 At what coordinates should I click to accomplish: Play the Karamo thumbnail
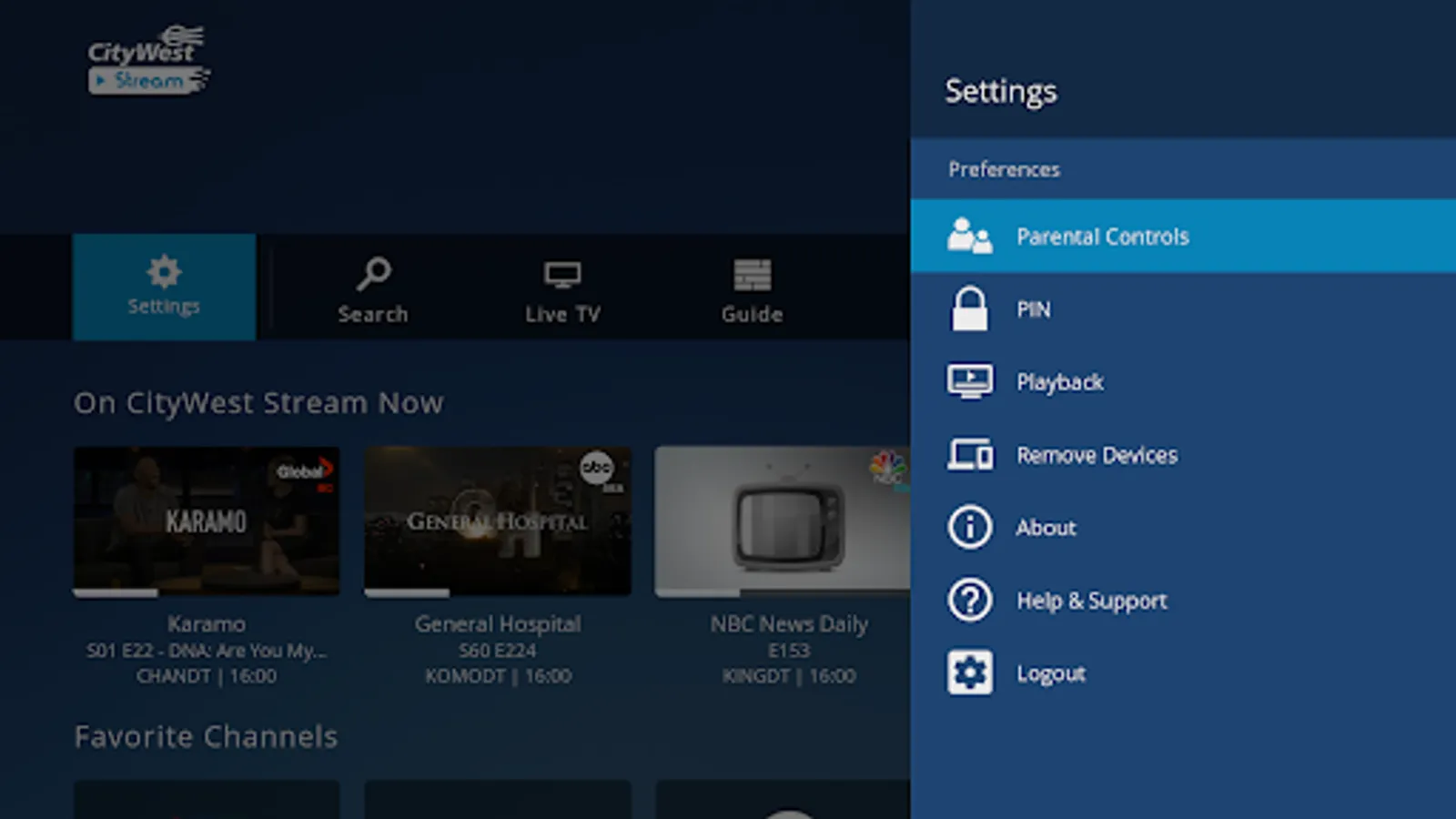click(x=207, y=521)
